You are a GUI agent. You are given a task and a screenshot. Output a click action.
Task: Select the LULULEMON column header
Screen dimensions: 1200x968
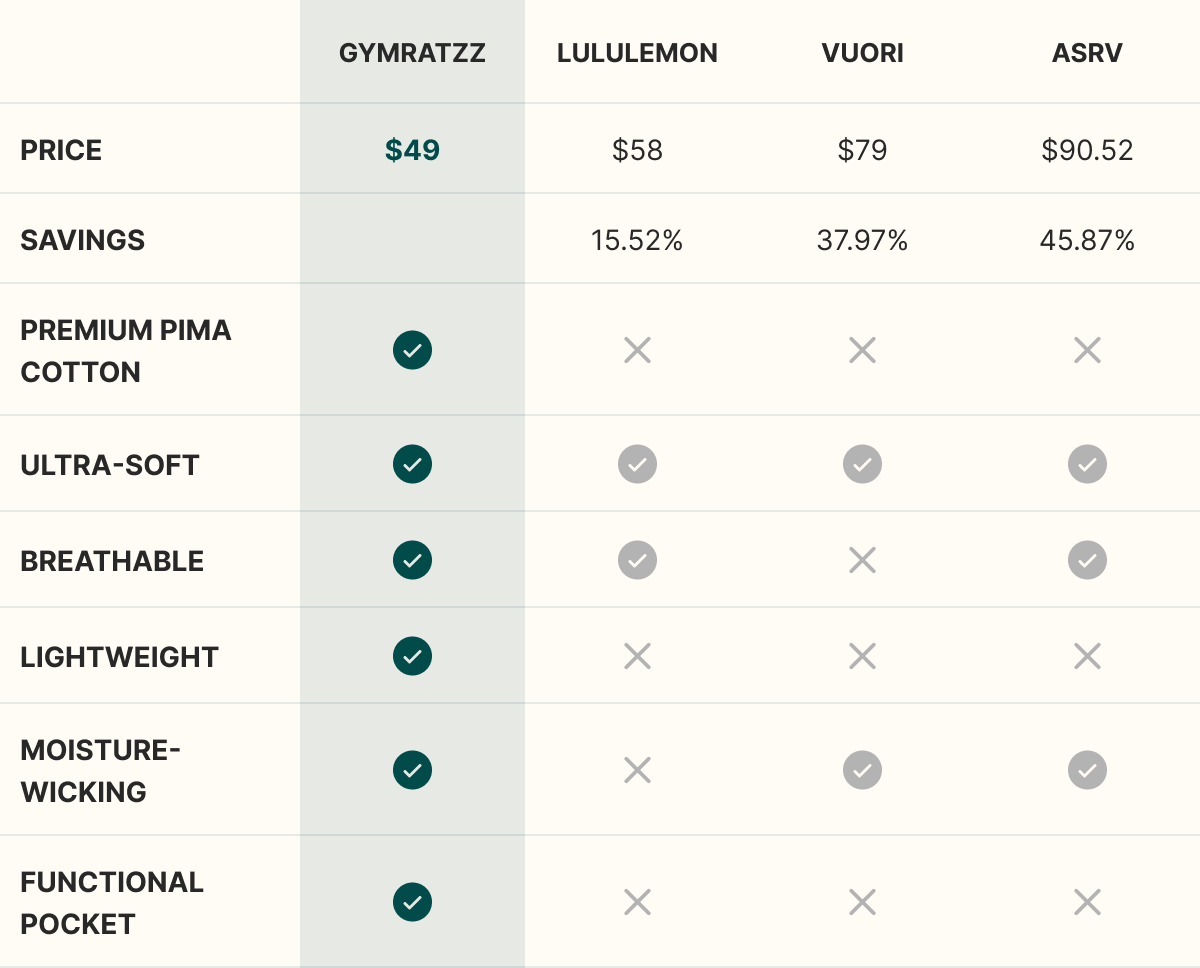(637, 53)
